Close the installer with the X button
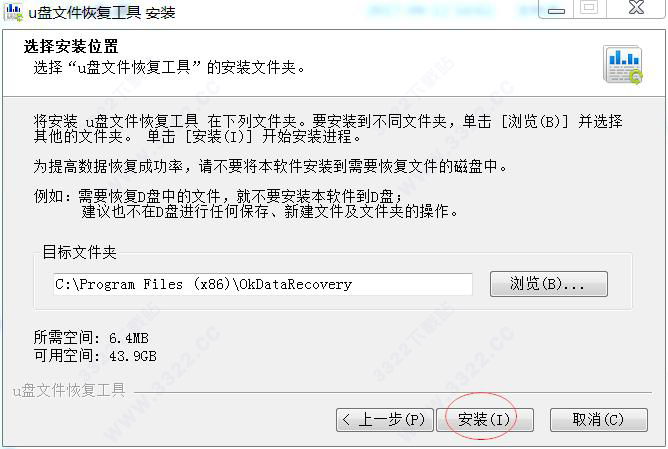The width and height of the screenshot is (668, 449). point(636,8)
